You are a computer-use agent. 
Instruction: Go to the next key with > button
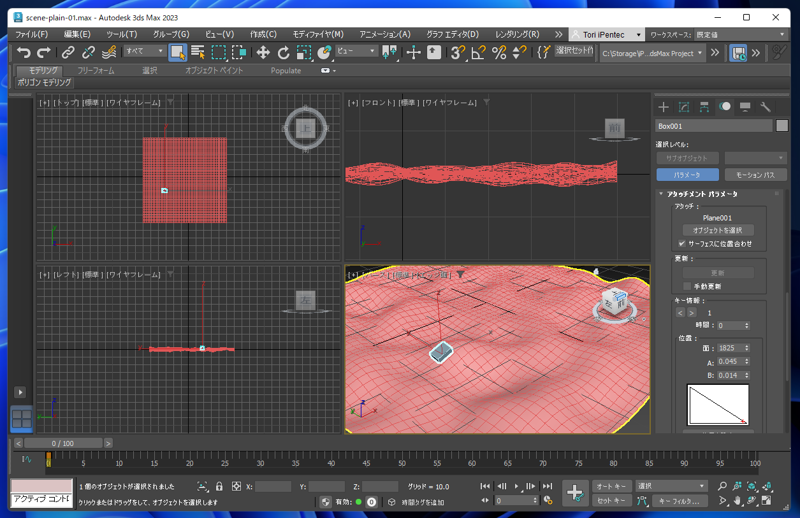[x=691, y=312]
